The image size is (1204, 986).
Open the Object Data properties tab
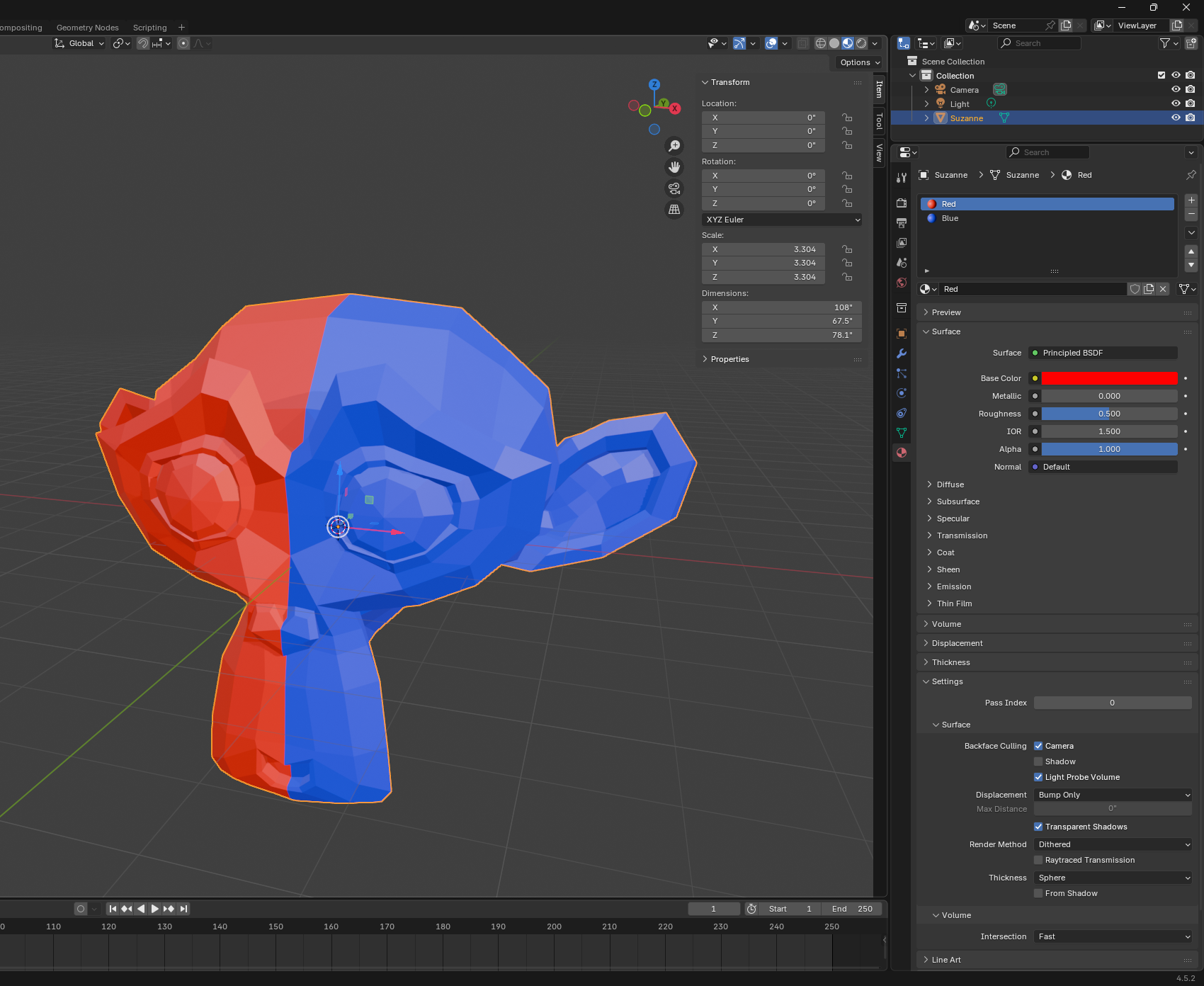pyautogui.click(x=902, y=433)
